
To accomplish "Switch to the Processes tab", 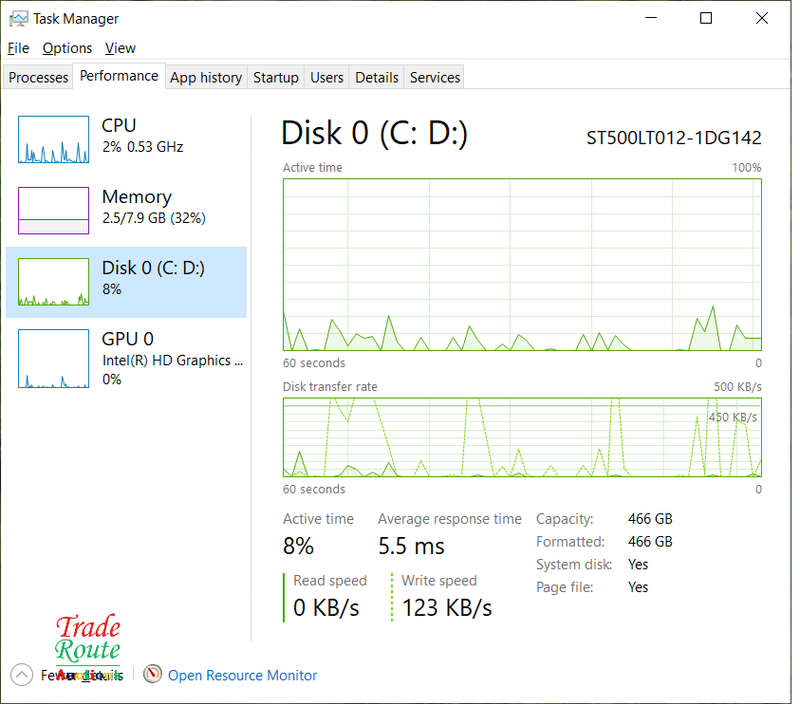I will pos(38,77).
